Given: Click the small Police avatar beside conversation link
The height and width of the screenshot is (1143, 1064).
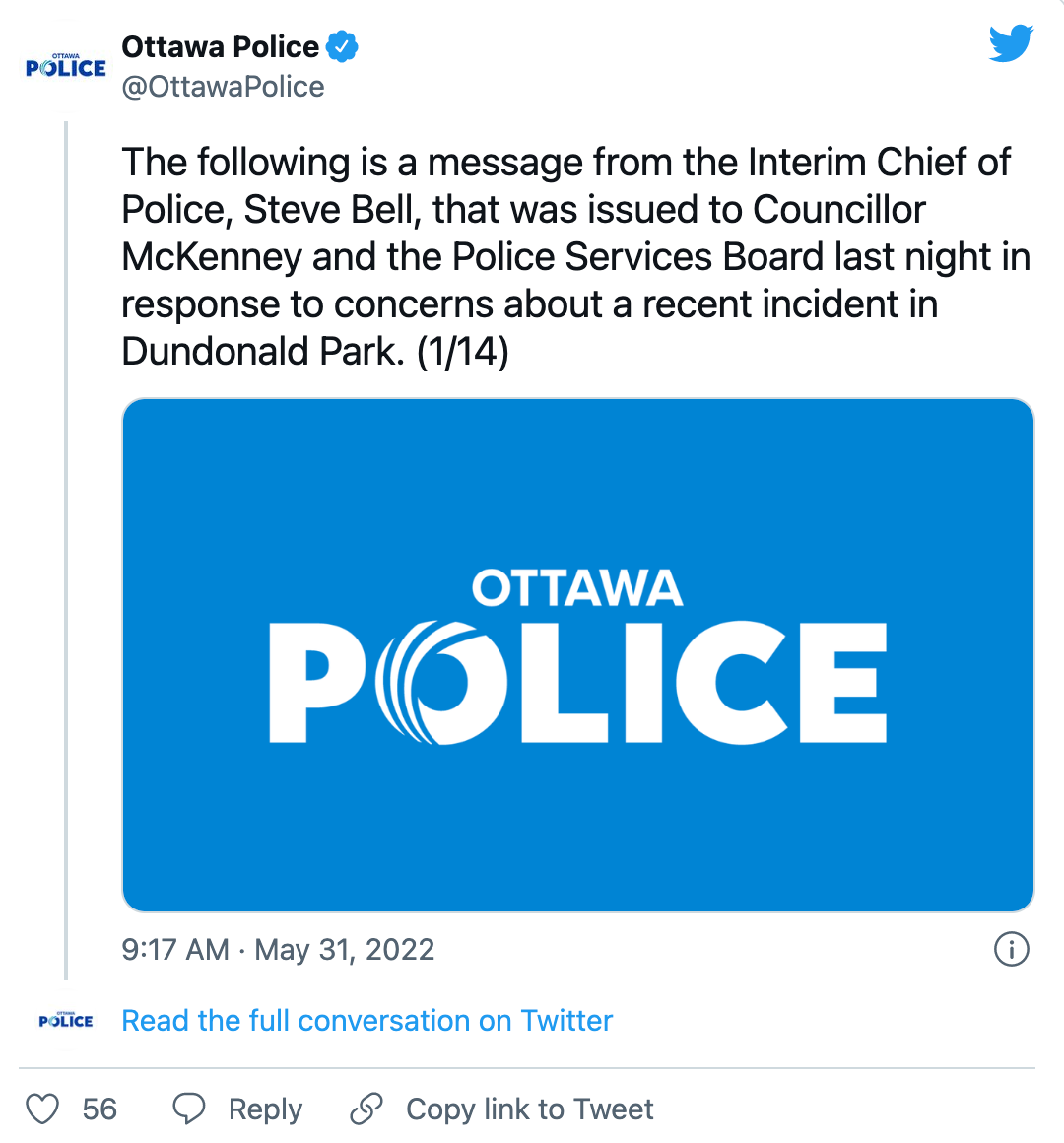Looking at the screenshot, I should [x=66, y=1020].
